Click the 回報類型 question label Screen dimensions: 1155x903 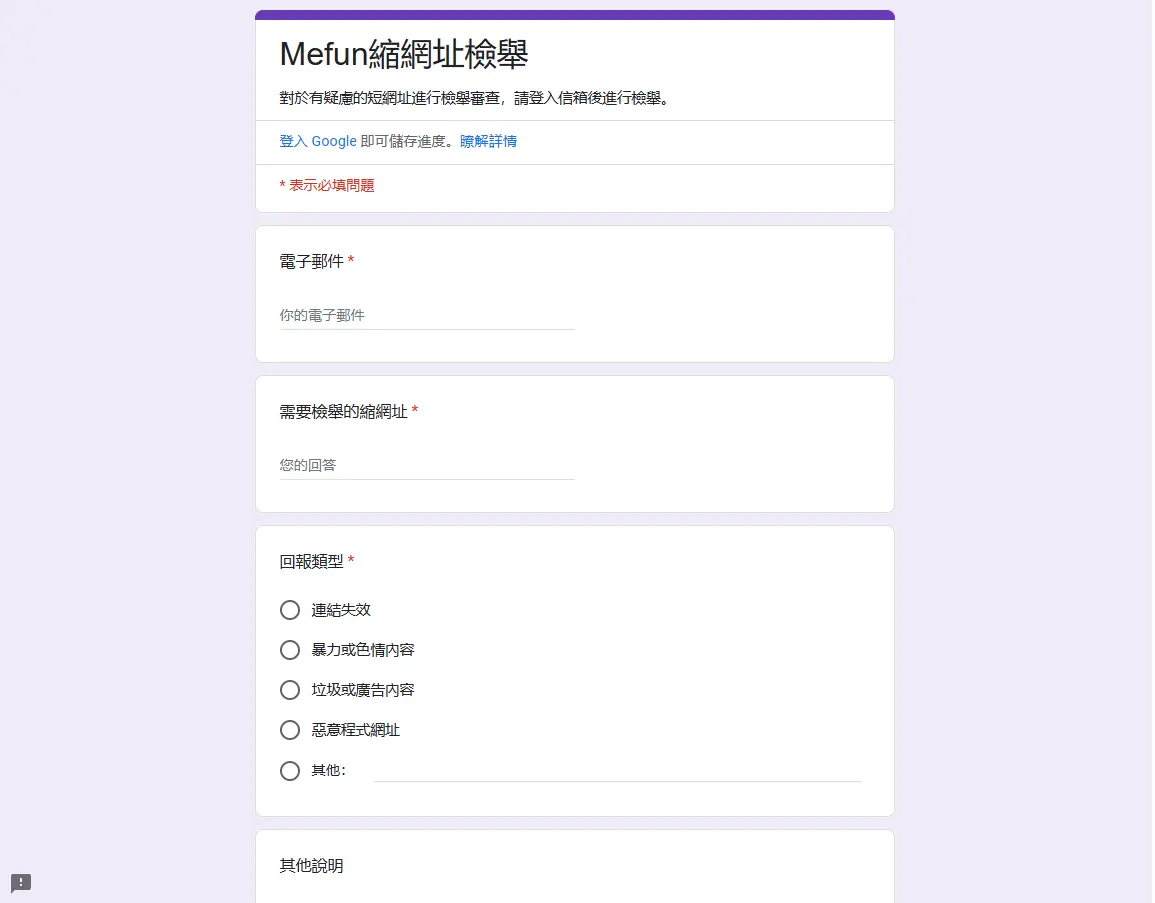(311, 562)
